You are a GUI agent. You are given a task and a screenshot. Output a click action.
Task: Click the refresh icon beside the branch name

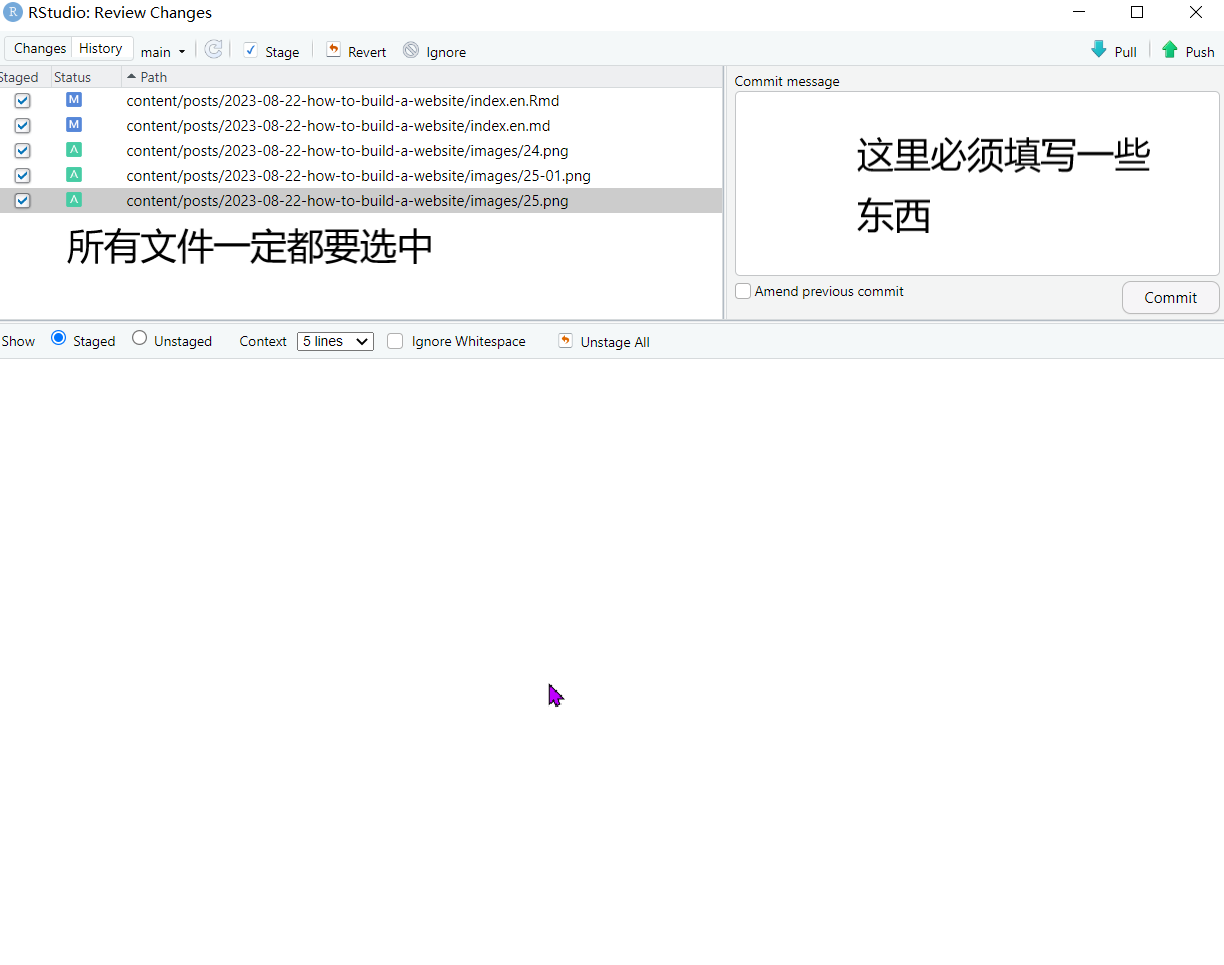point(213,50)
